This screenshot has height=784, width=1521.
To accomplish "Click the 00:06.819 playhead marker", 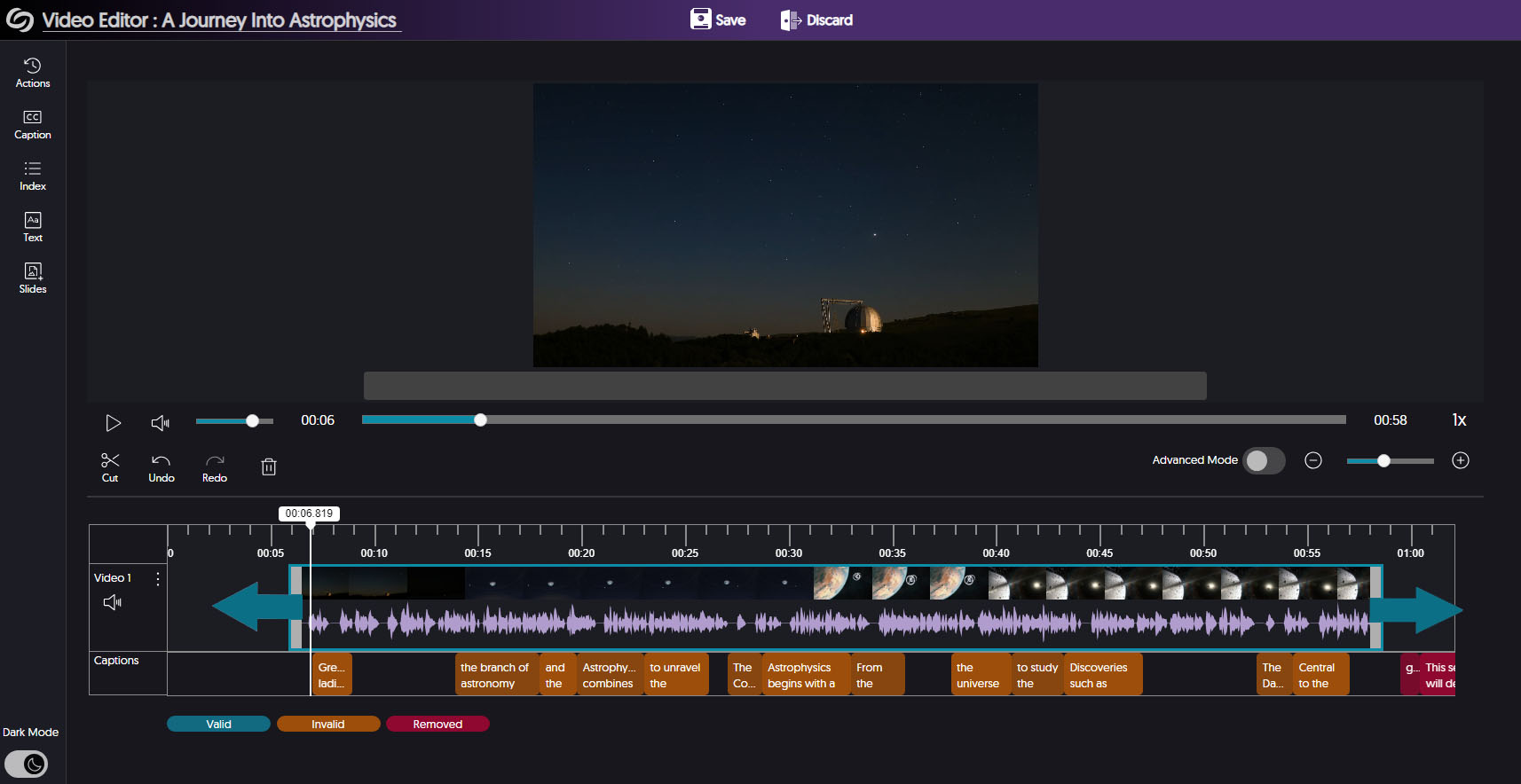I will [309, 514].
